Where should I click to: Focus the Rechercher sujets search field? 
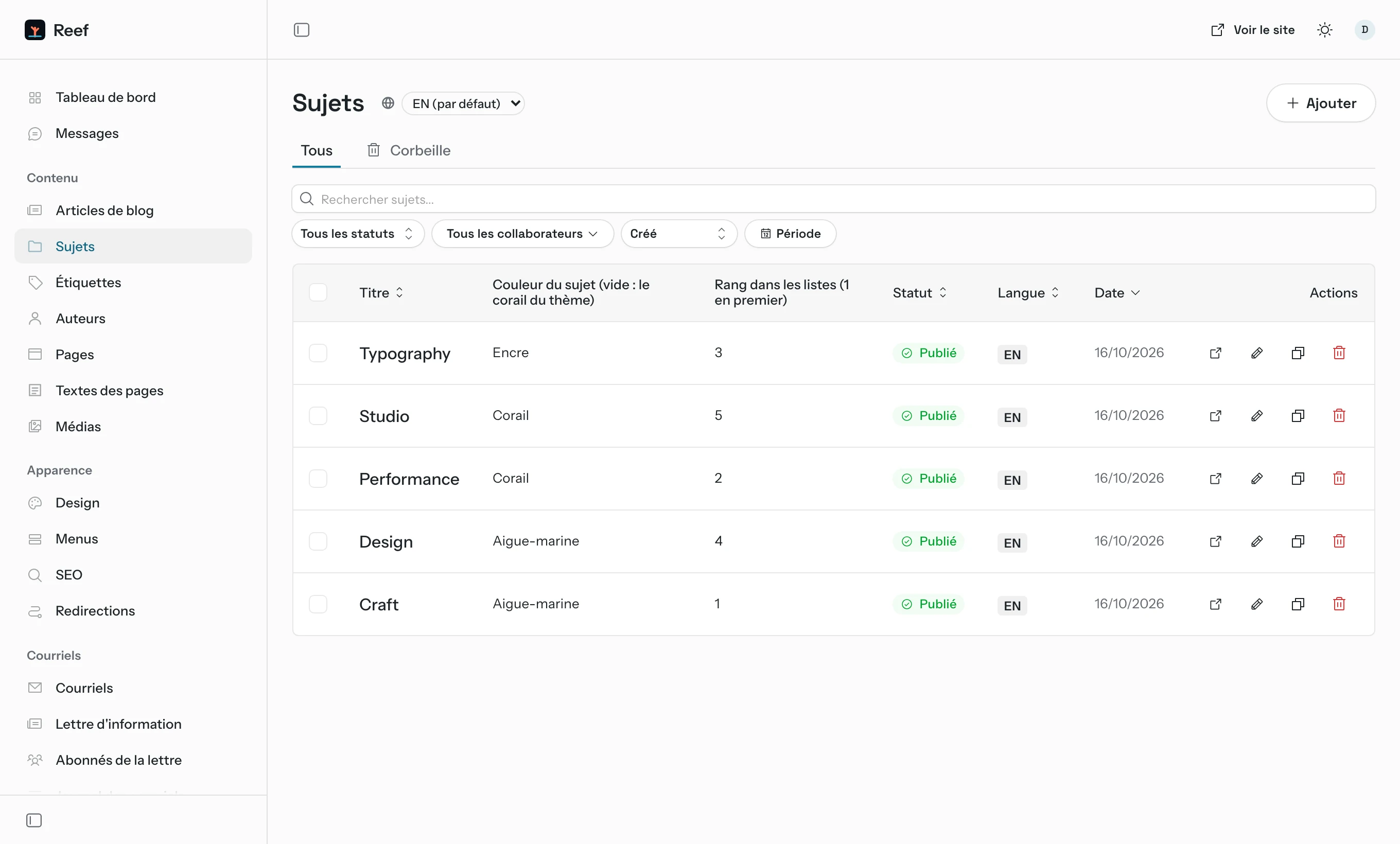(x=833, y=199)
